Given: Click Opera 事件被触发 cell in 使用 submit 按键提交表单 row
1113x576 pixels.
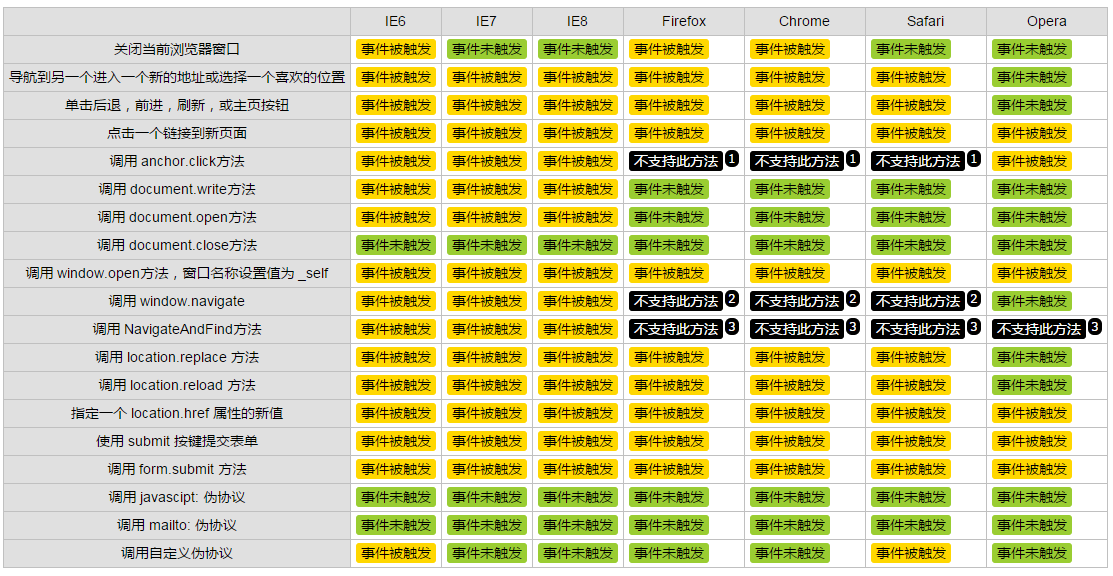Looking at the screenshot, I should click(x=1031, y=441).
